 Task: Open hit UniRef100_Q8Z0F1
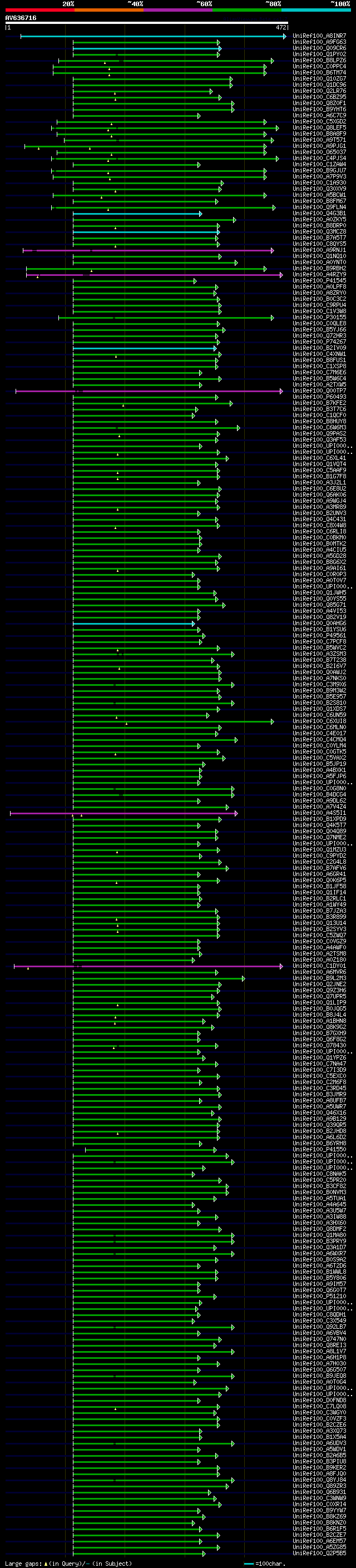point(319,103)
